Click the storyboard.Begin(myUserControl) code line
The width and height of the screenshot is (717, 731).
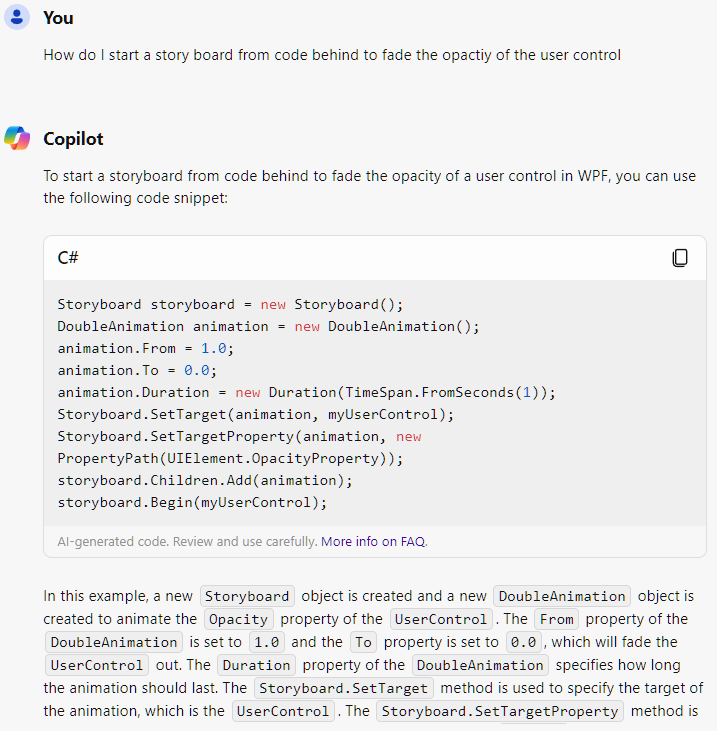192,502
